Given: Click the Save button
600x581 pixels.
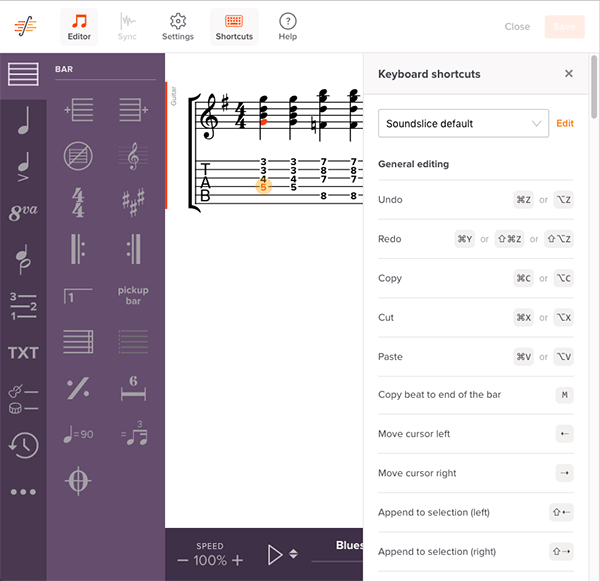Looking at the screenshot, I should coord(564,26).
